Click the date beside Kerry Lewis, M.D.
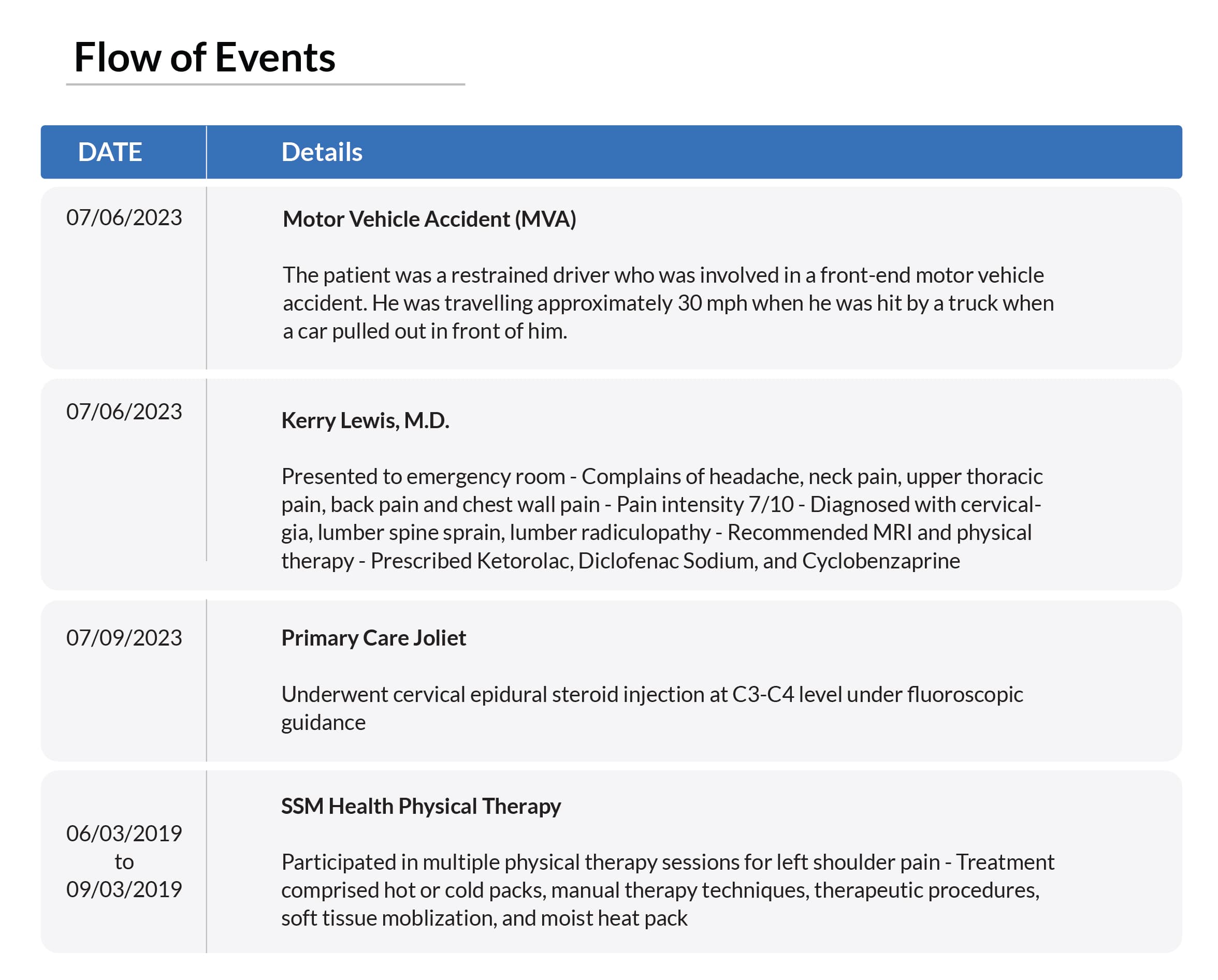 click(124, 412)
